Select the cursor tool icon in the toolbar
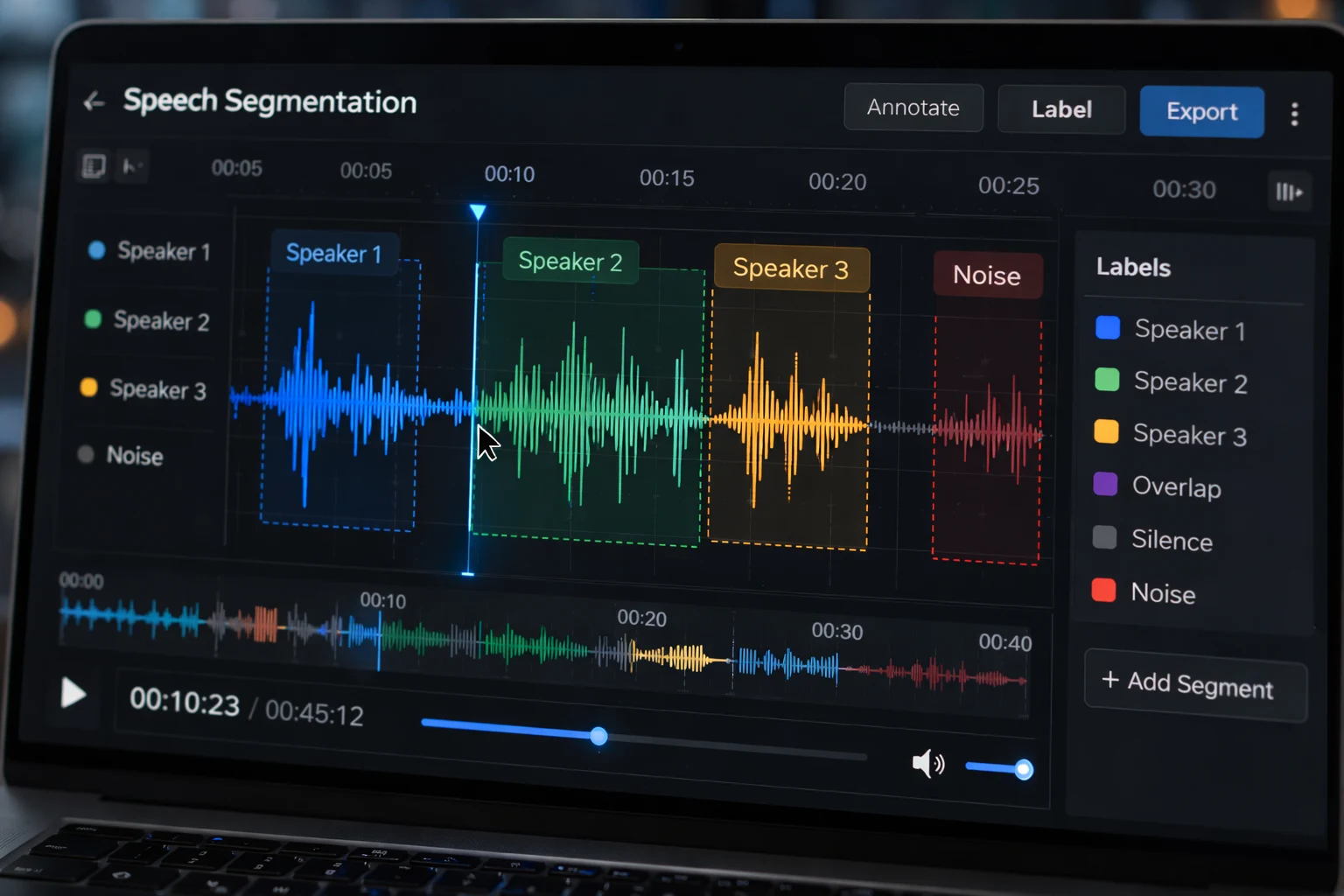Screen dimensions: 1344x896 coord(131,166)
